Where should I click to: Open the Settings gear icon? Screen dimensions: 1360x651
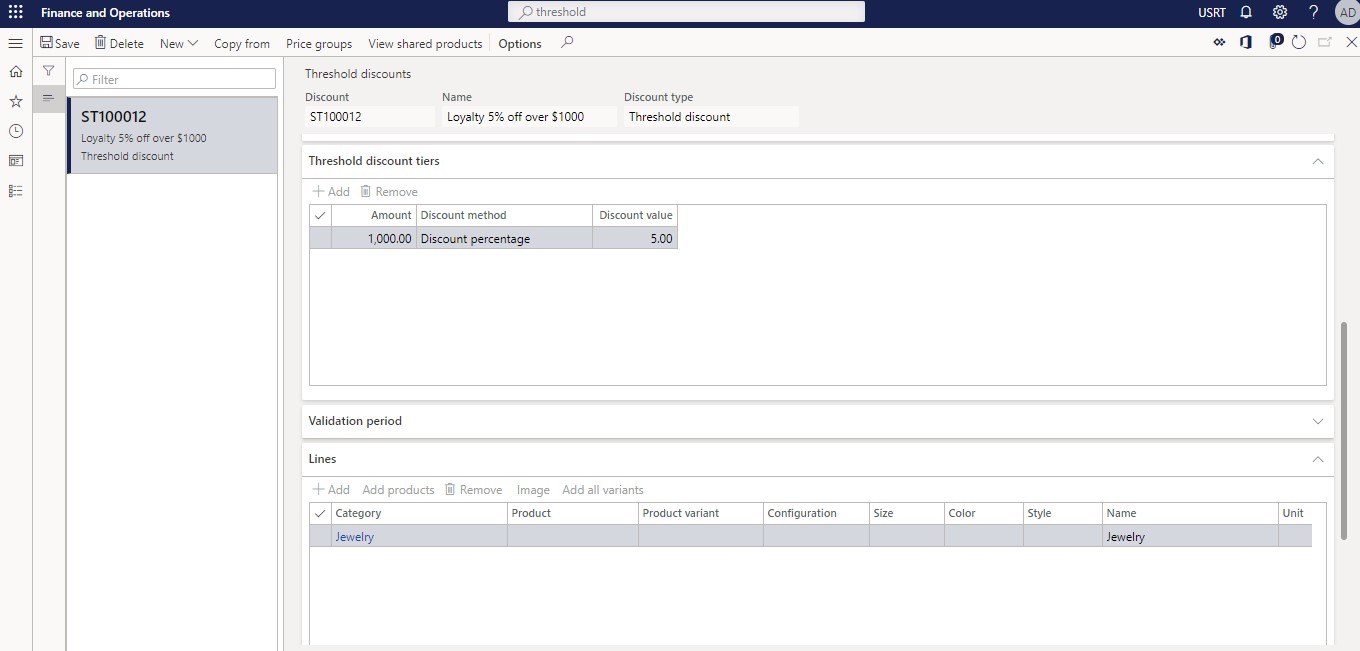click(1279, 13)
